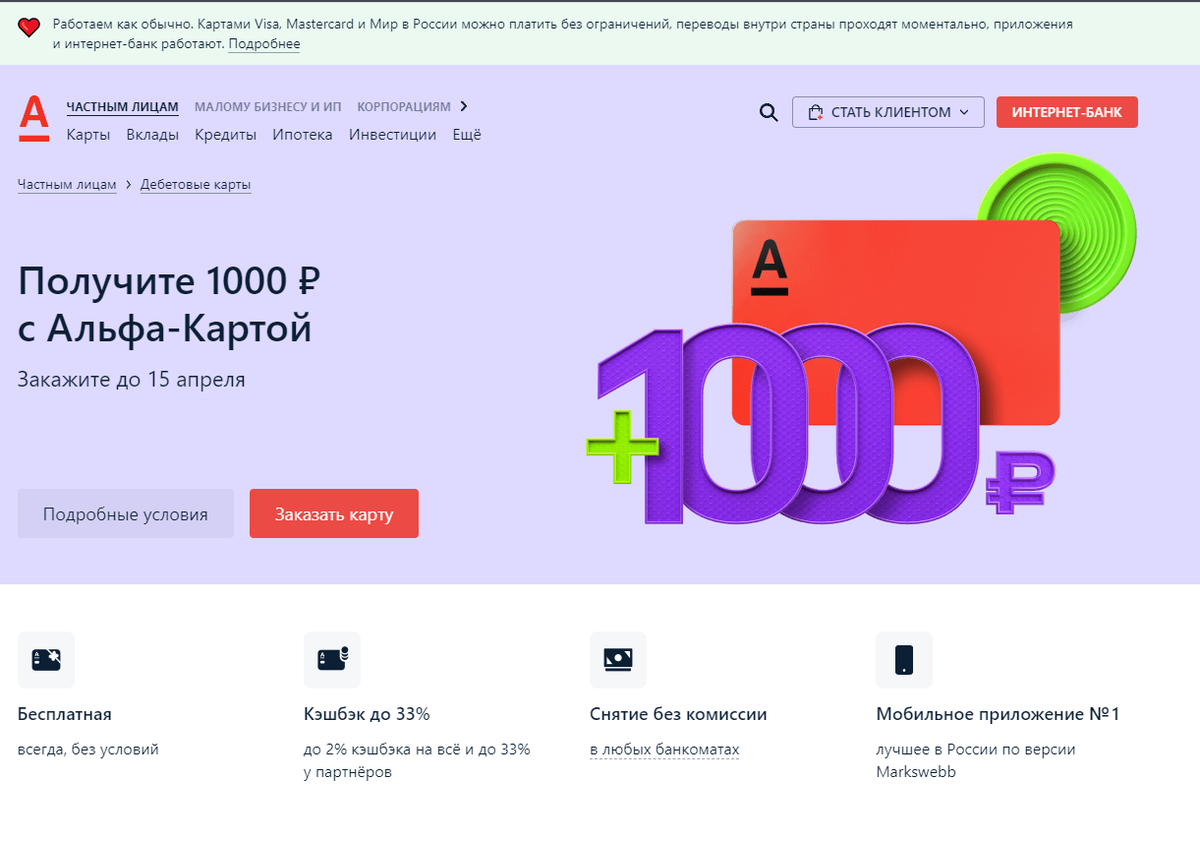Expand more segments chevron after КОРПОРАЦИЯМ
The image size is (1200, 841).
click(464, 106)
